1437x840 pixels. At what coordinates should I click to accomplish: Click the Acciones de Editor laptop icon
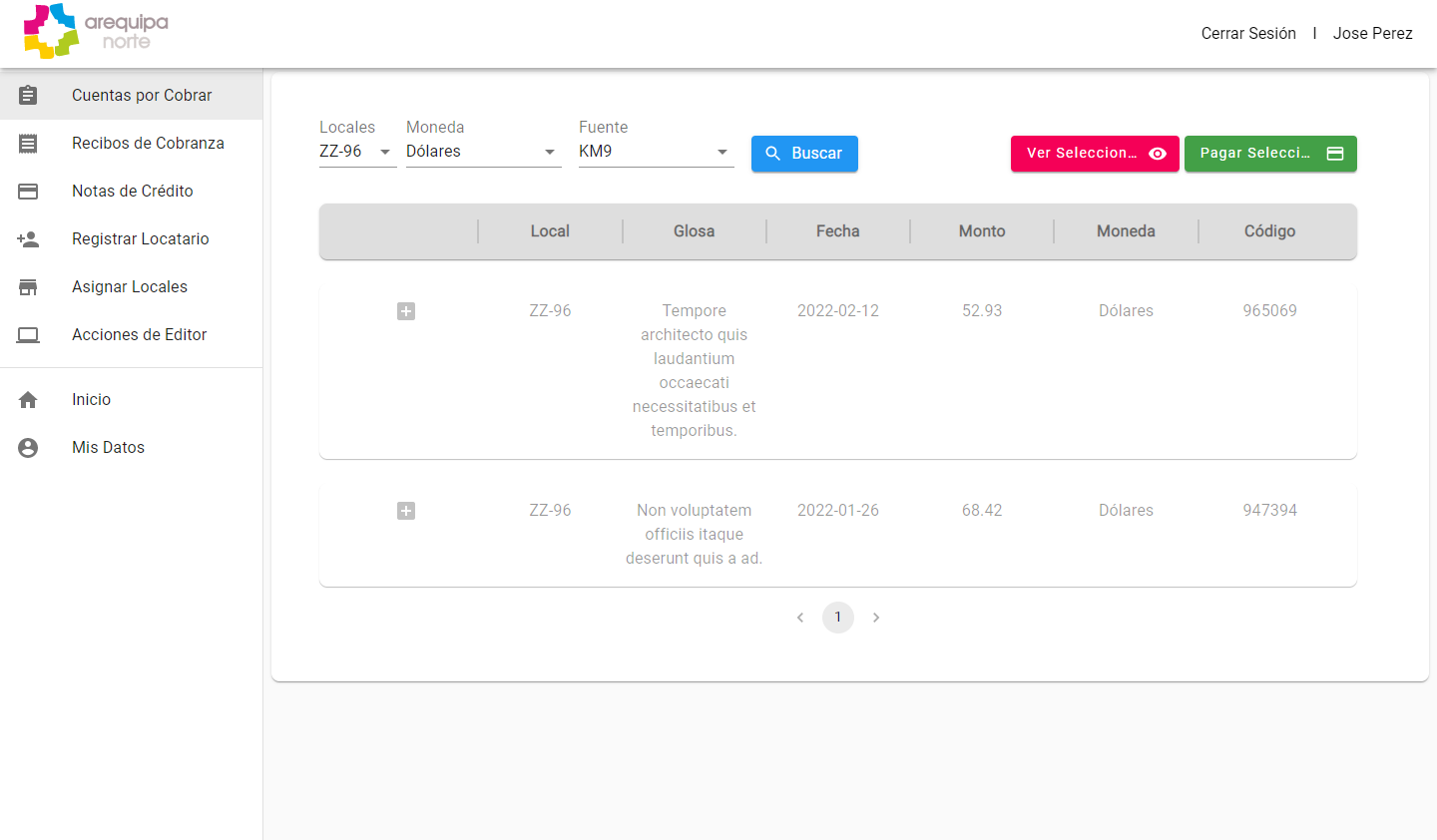pos(28,335)
